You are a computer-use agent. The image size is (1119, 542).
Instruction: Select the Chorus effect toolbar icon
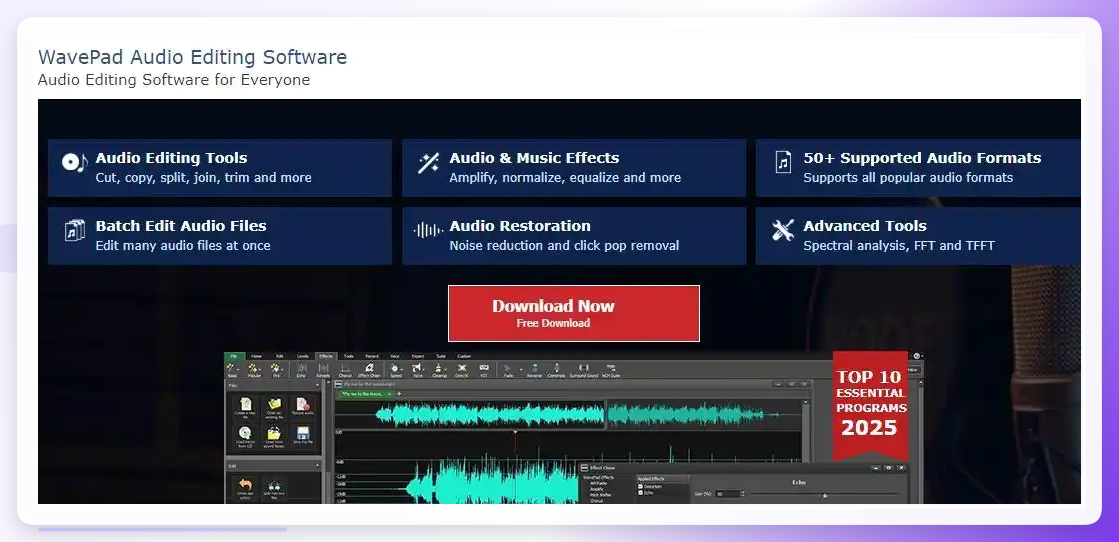click(345, 368)
